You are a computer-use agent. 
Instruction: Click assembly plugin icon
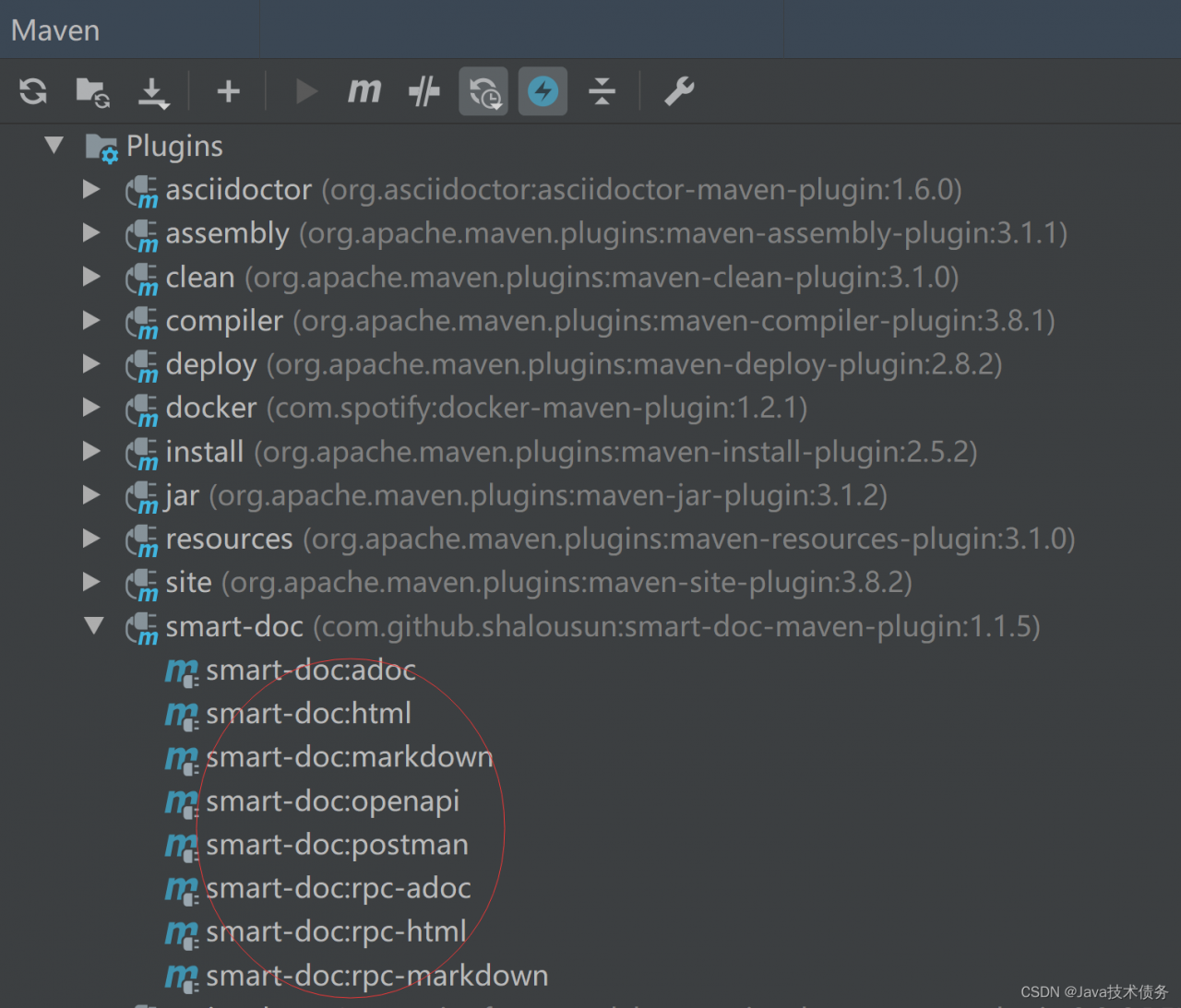[141, 235]
